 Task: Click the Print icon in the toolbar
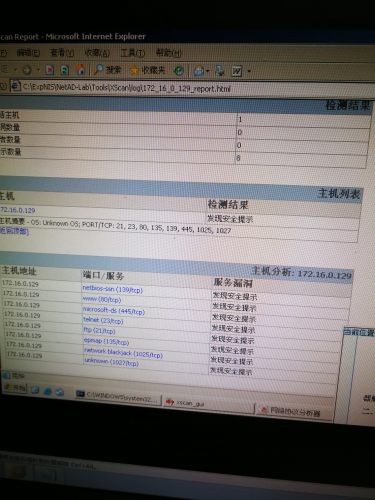click(220, 71)
